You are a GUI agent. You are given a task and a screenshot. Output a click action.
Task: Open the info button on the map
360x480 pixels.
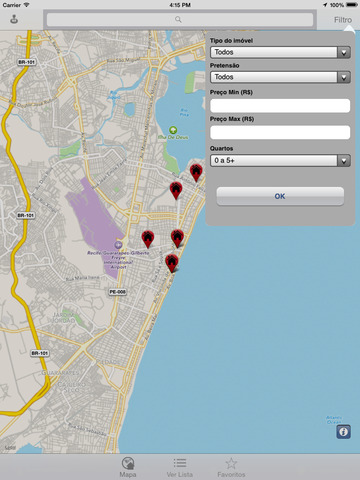343,432
